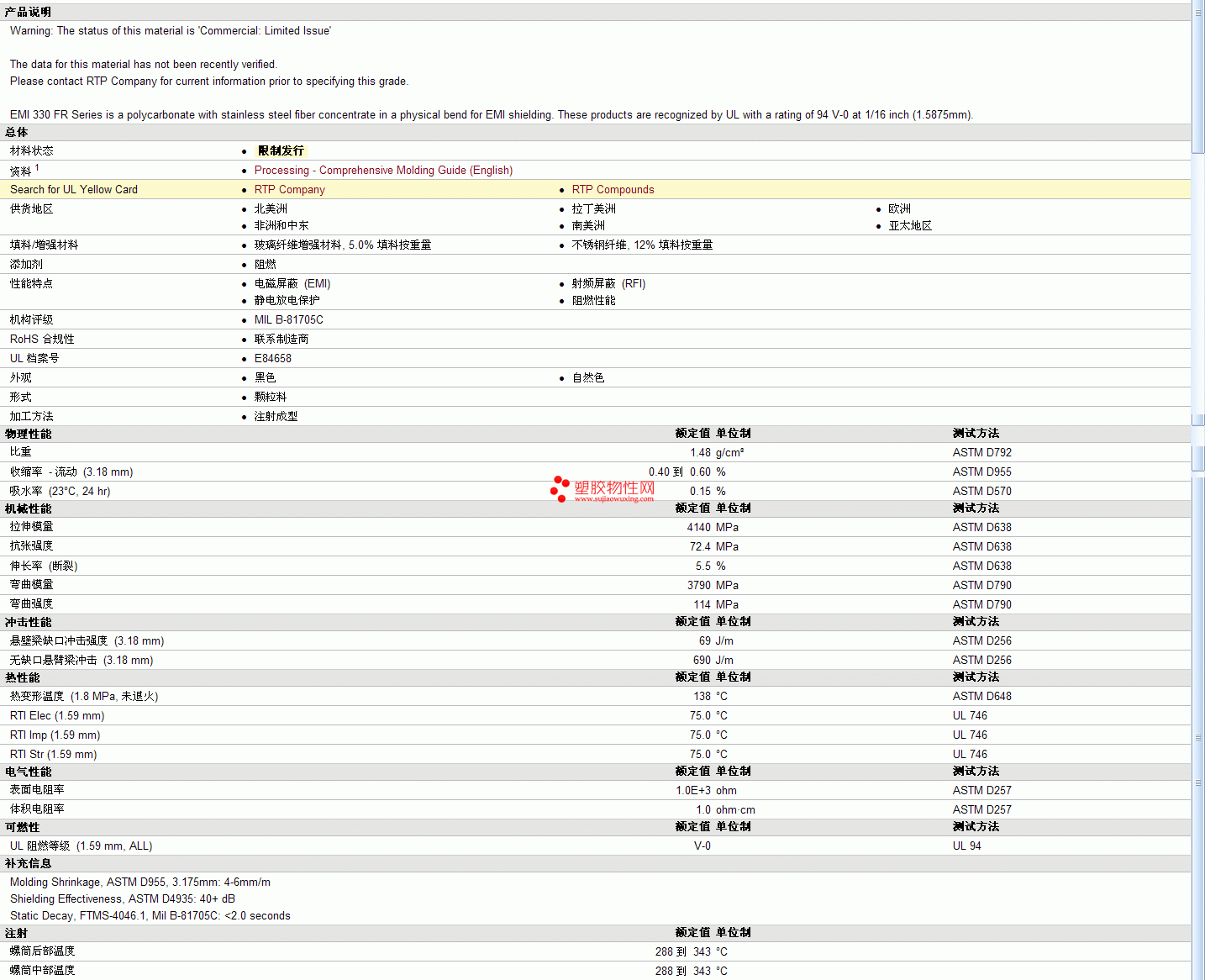This screenshot has height=980, width=1205.
Task: Click the 3790 flexural modulus value
Action: tap(698, 585)
